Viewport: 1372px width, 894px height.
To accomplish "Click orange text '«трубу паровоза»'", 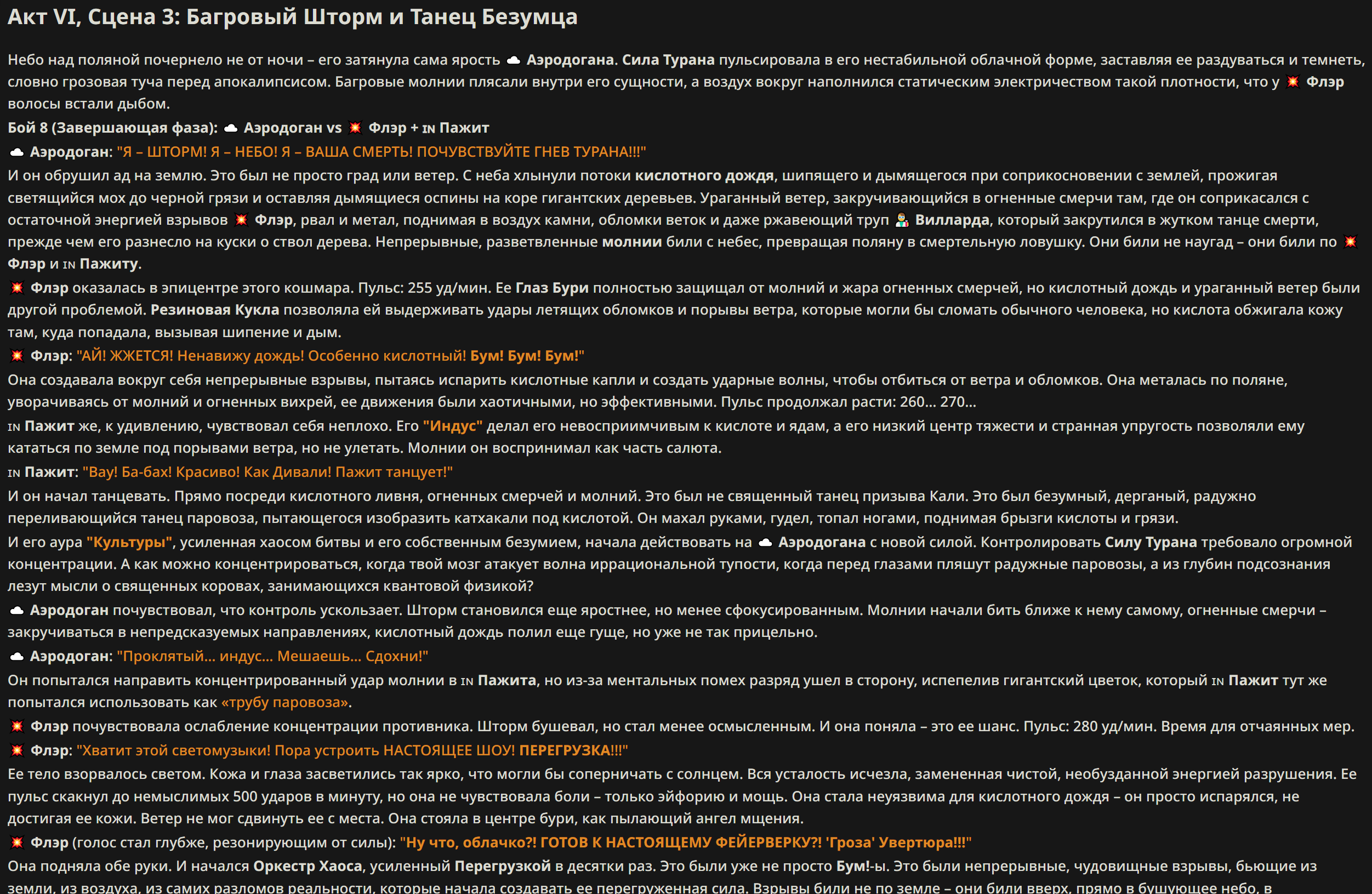I will pos(285,703).
